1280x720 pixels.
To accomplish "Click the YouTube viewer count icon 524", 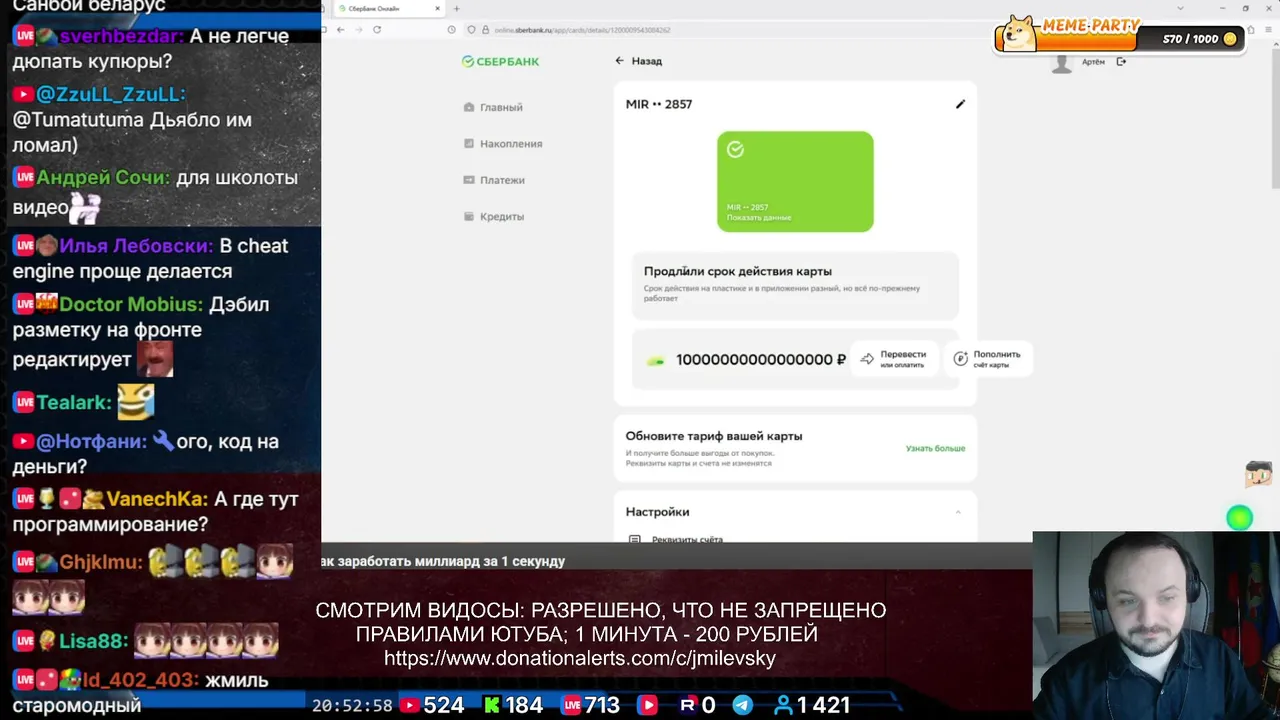I will 409,705.
